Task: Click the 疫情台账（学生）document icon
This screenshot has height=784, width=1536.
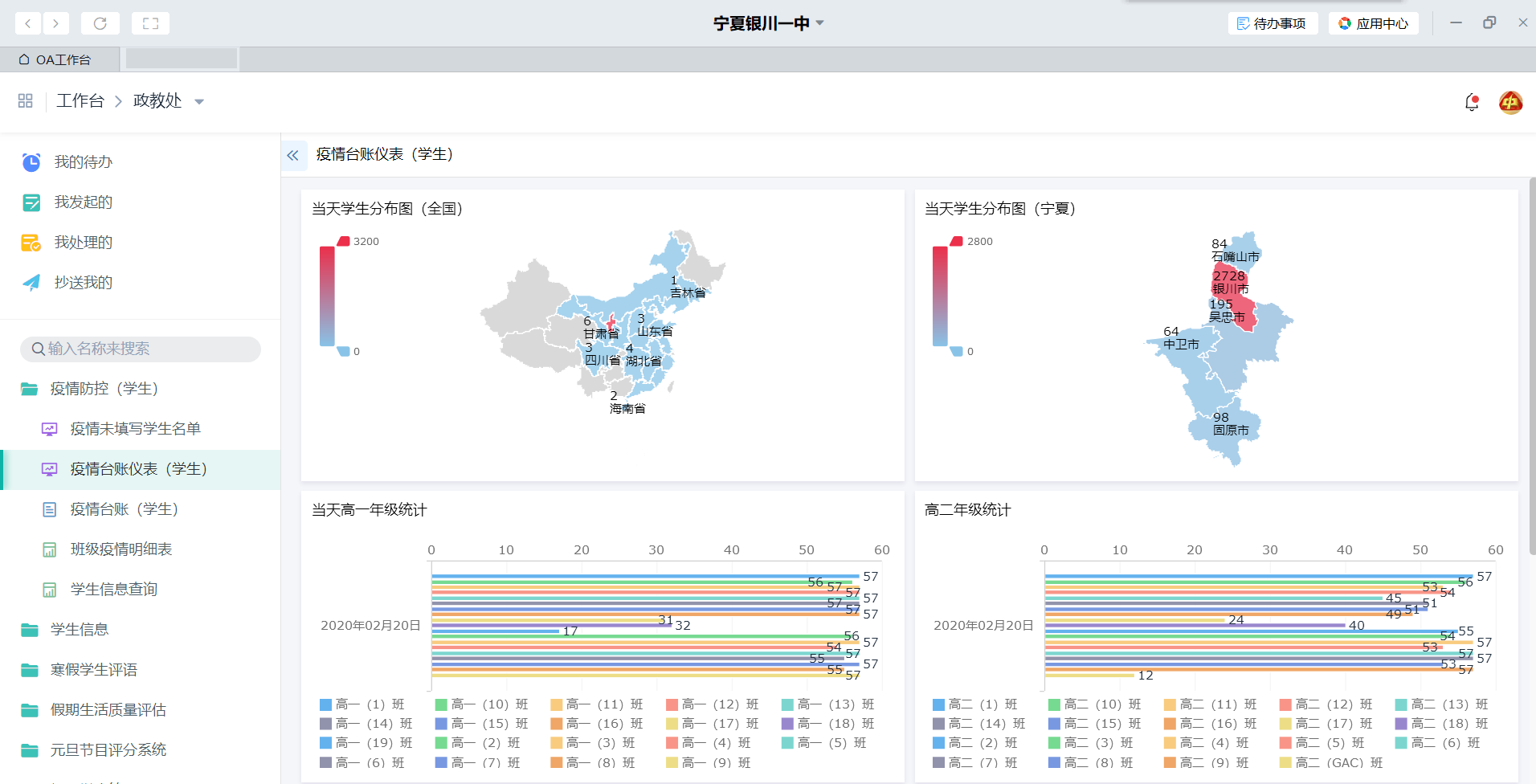Action: click(49, 509)
